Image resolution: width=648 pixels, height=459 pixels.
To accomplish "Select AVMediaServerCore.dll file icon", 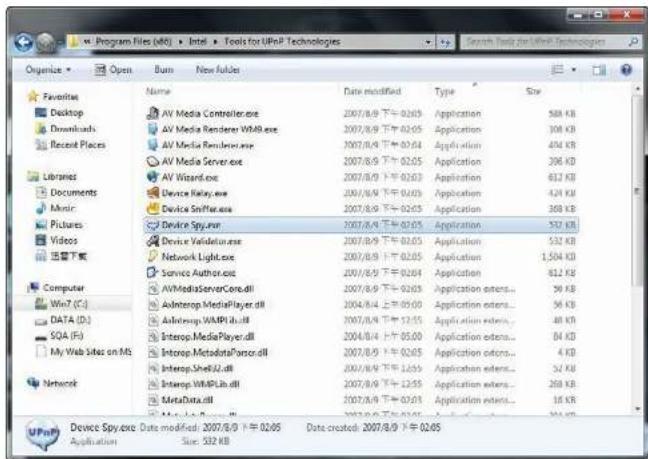I will 153,289.
